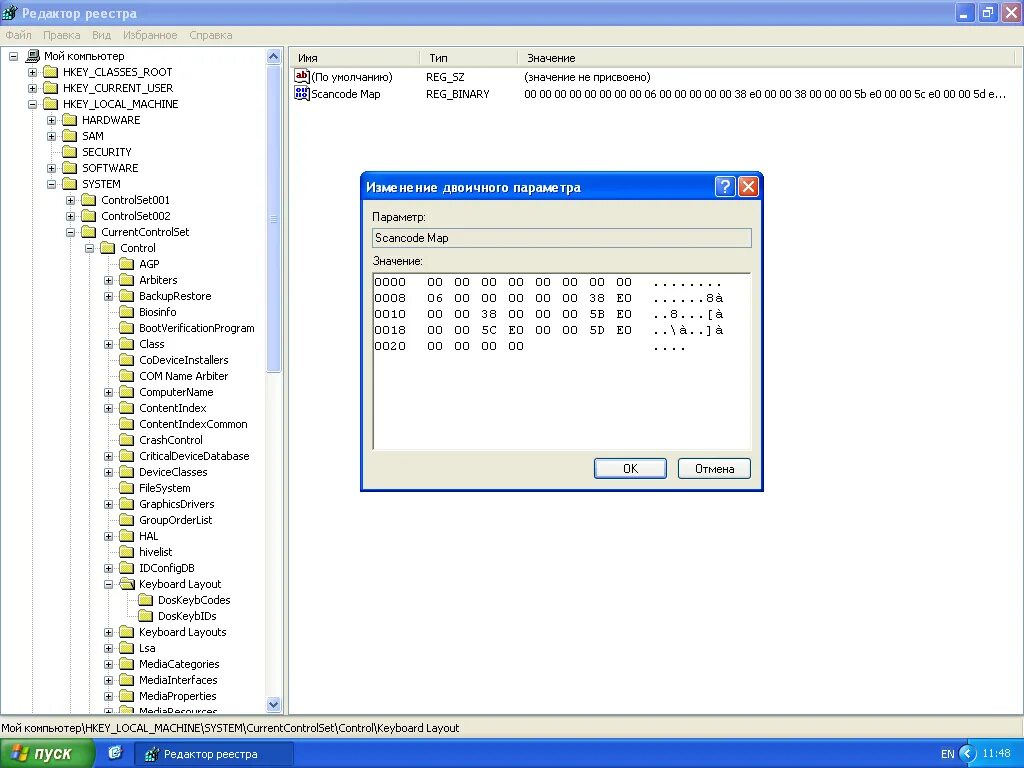Collapse the Keyboard Layout node

[x=109, y=584]
